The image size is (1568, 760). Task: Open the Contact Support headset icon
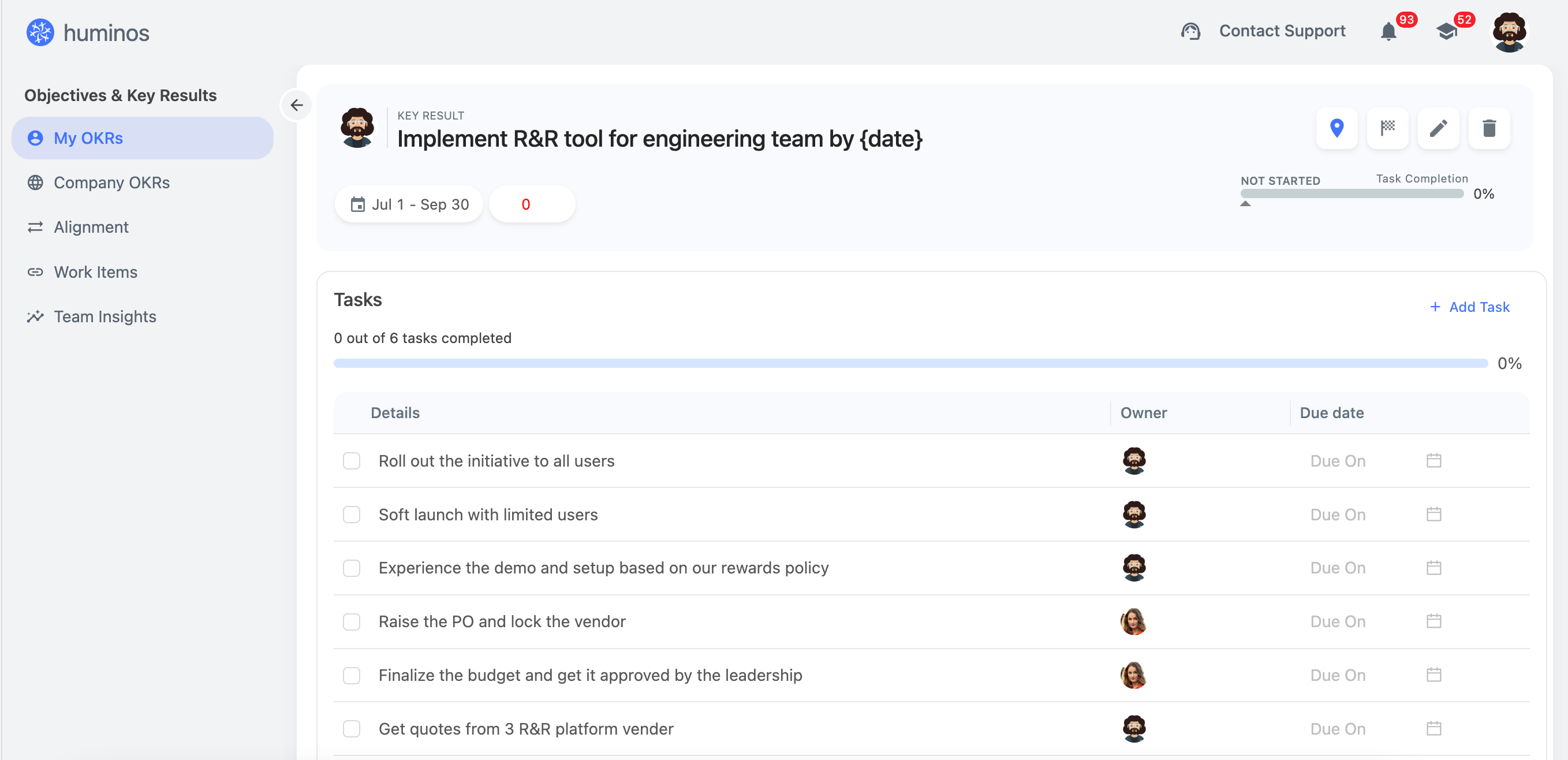click(x=1190, y=31)
